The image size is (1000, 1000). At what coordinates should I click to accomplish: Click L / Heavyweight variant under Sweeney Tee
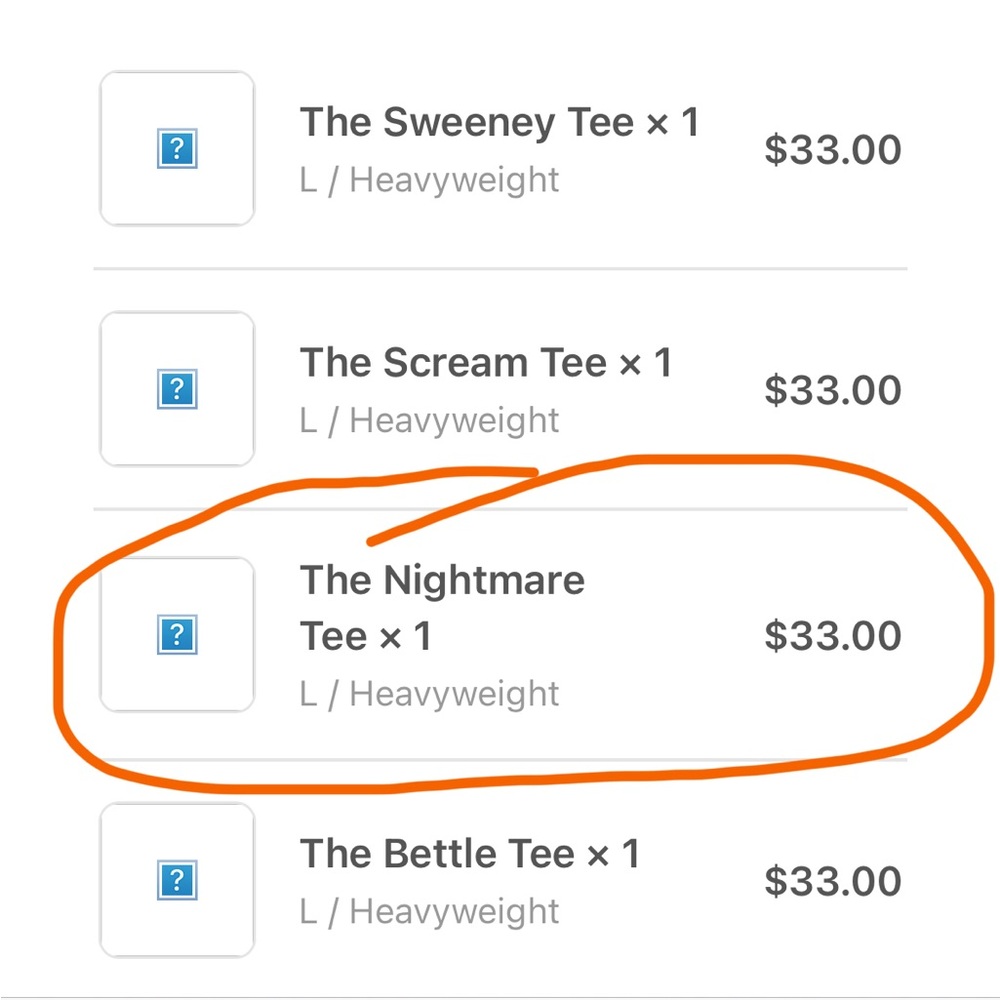point(429,180)
